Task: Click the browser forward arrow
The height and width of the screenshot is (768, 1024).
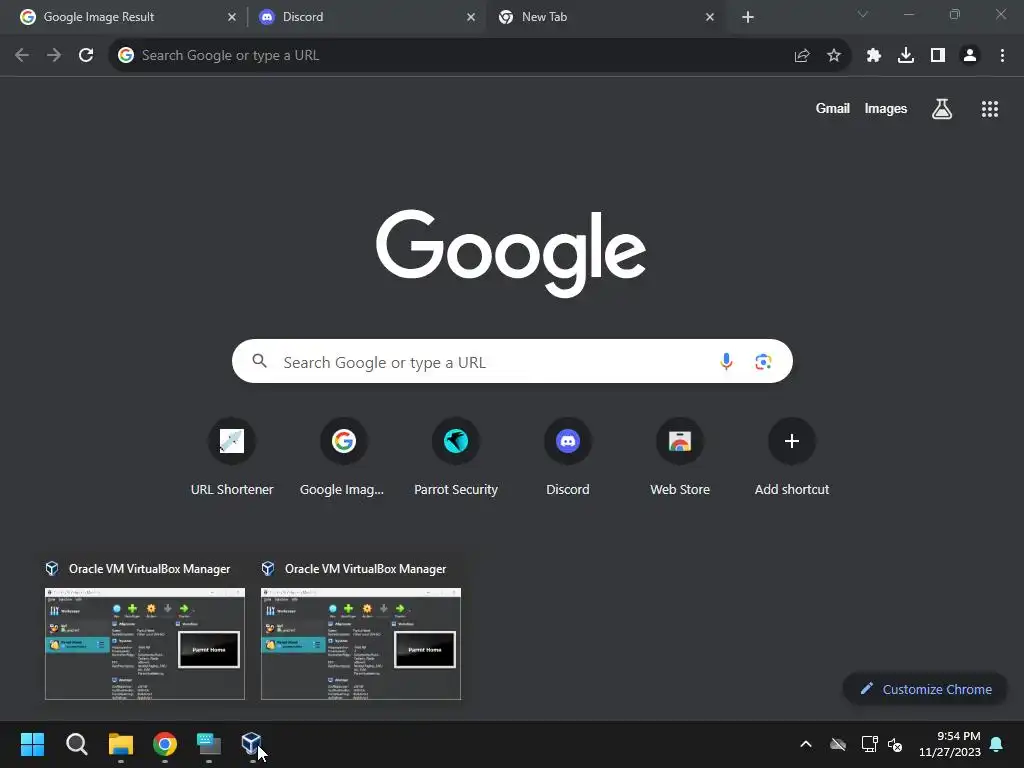Action: [x=54, y=56]
